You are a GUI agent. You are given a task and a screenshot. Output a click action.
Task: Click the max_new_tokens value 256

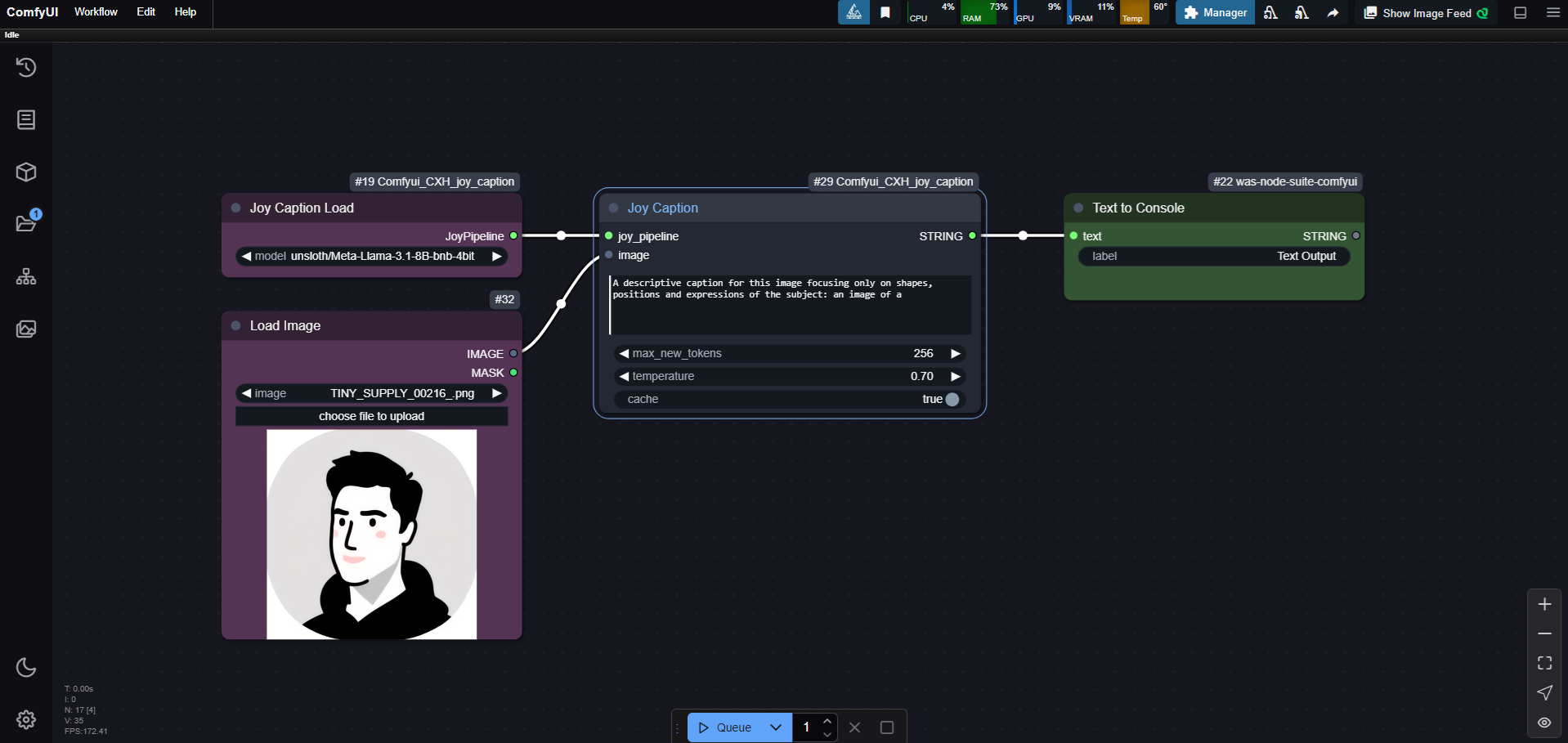click(924, 353)
